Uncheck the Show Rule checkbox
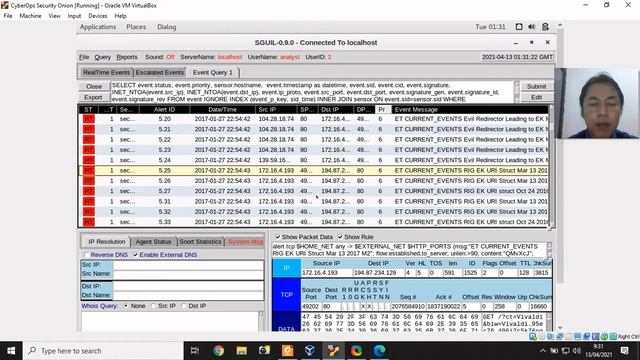 pos(340,237)
